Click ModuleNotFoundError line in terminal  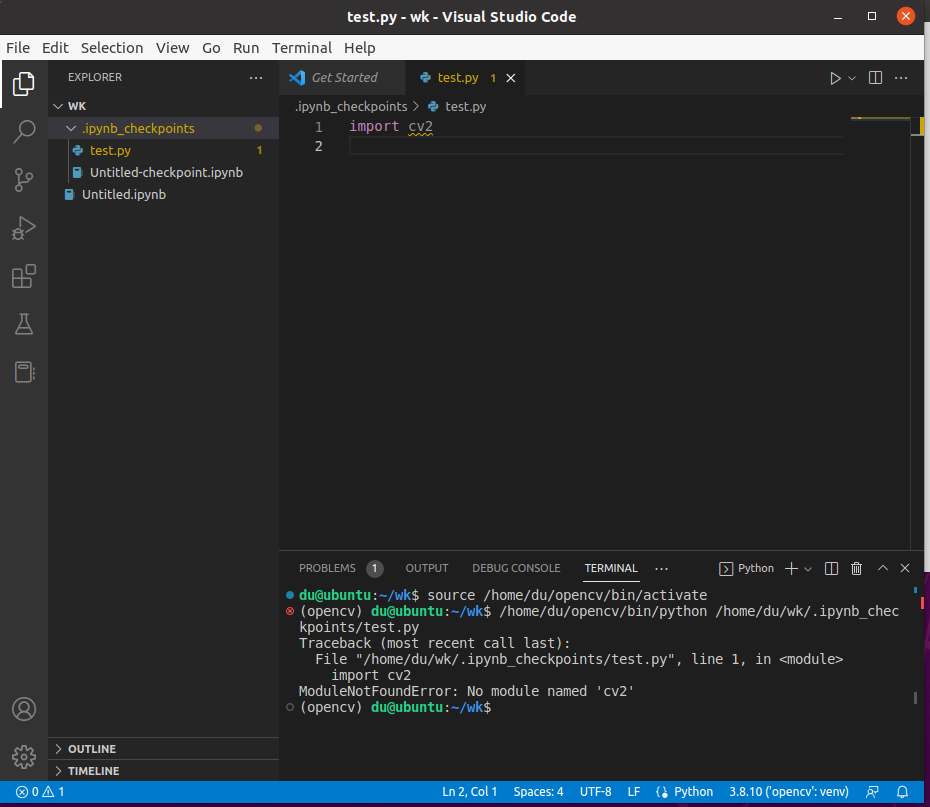466,691
